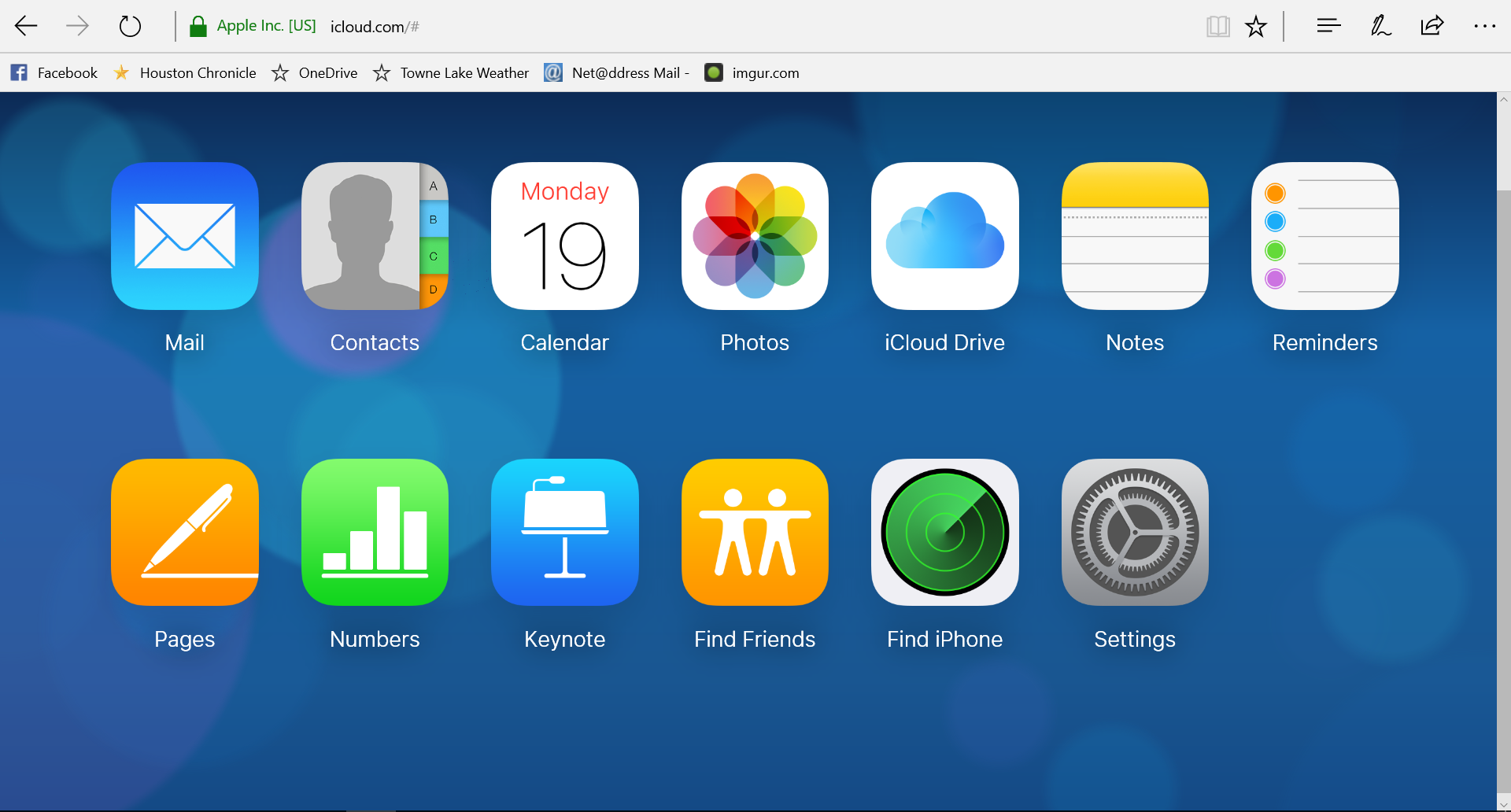Click the icloud.com address bar
The height and width of the screenshot is (812, 1511).
click(x=375, y=27)
